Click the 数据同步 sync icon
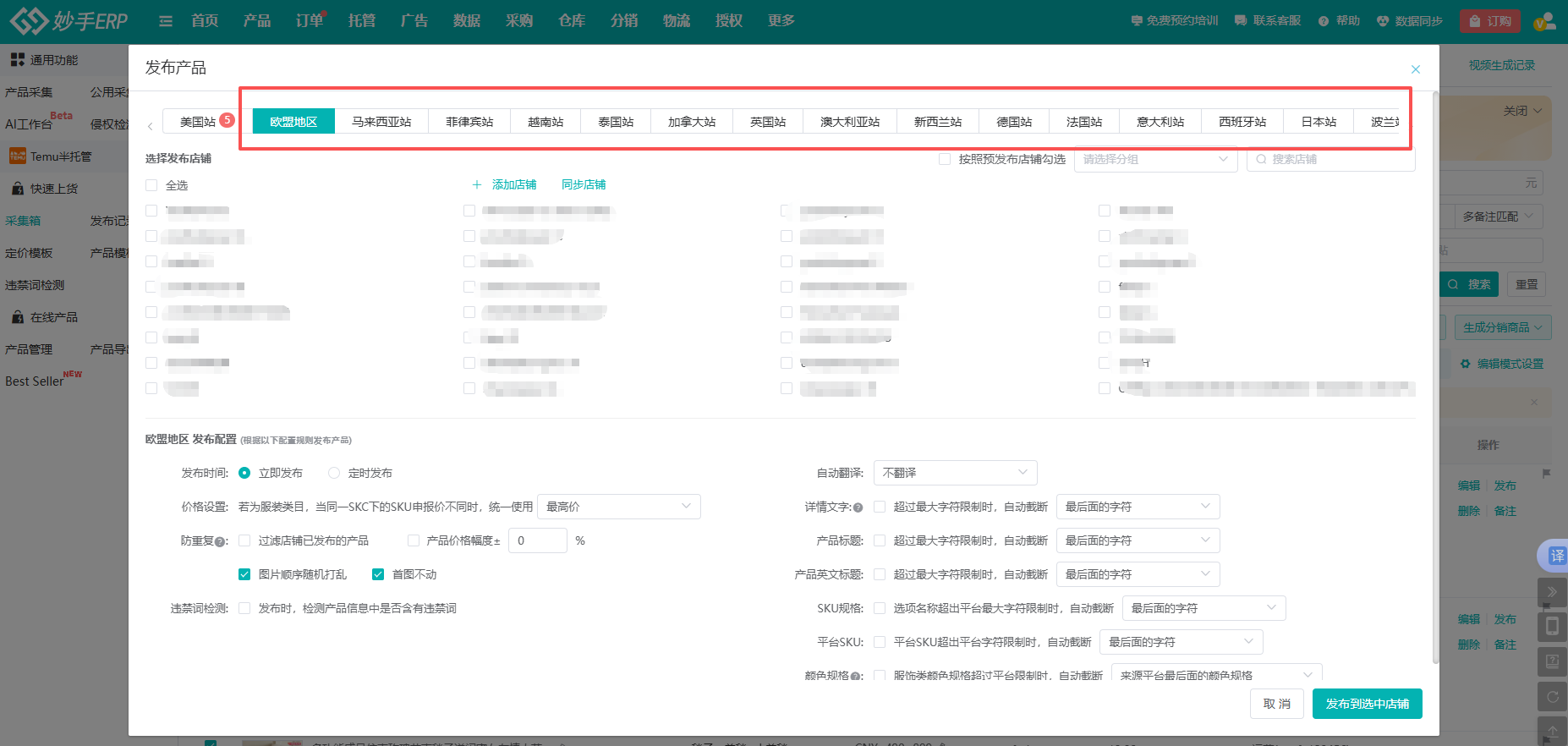1568x746 pixels. pos(1383,21)
